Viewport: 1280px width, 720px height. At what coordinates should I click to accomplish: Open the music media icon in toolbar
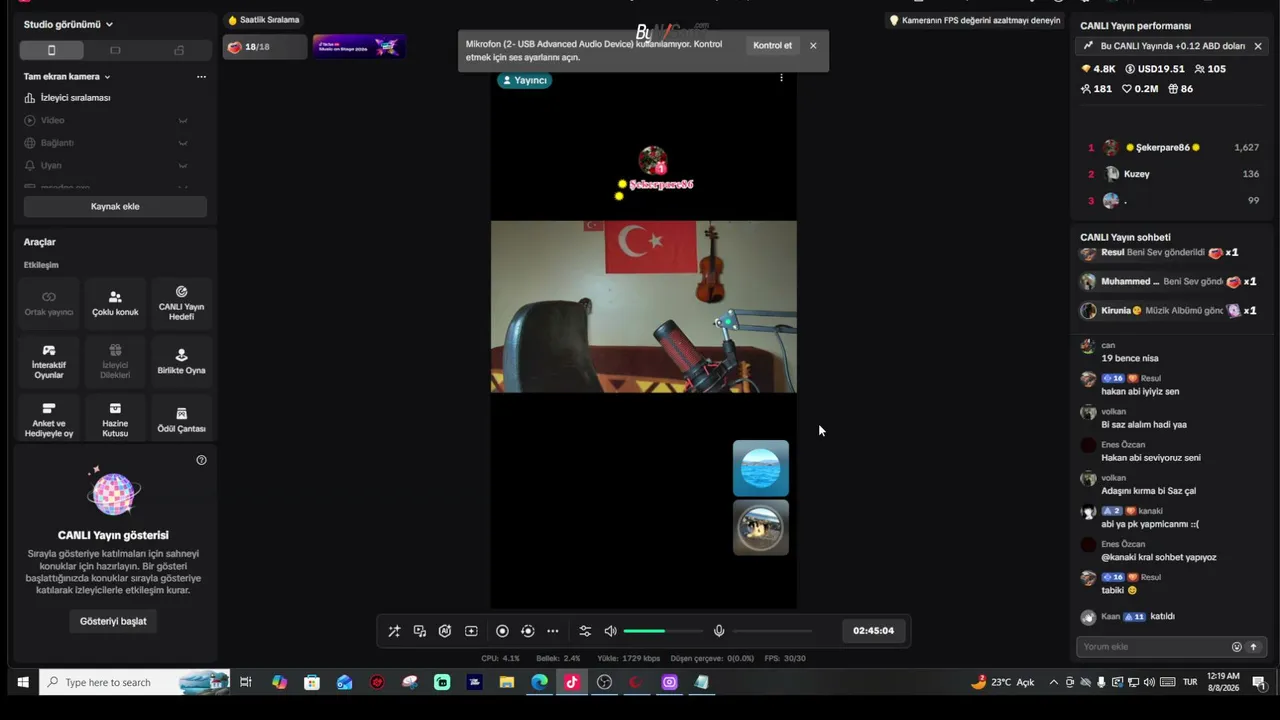click(x=420, y=631)
